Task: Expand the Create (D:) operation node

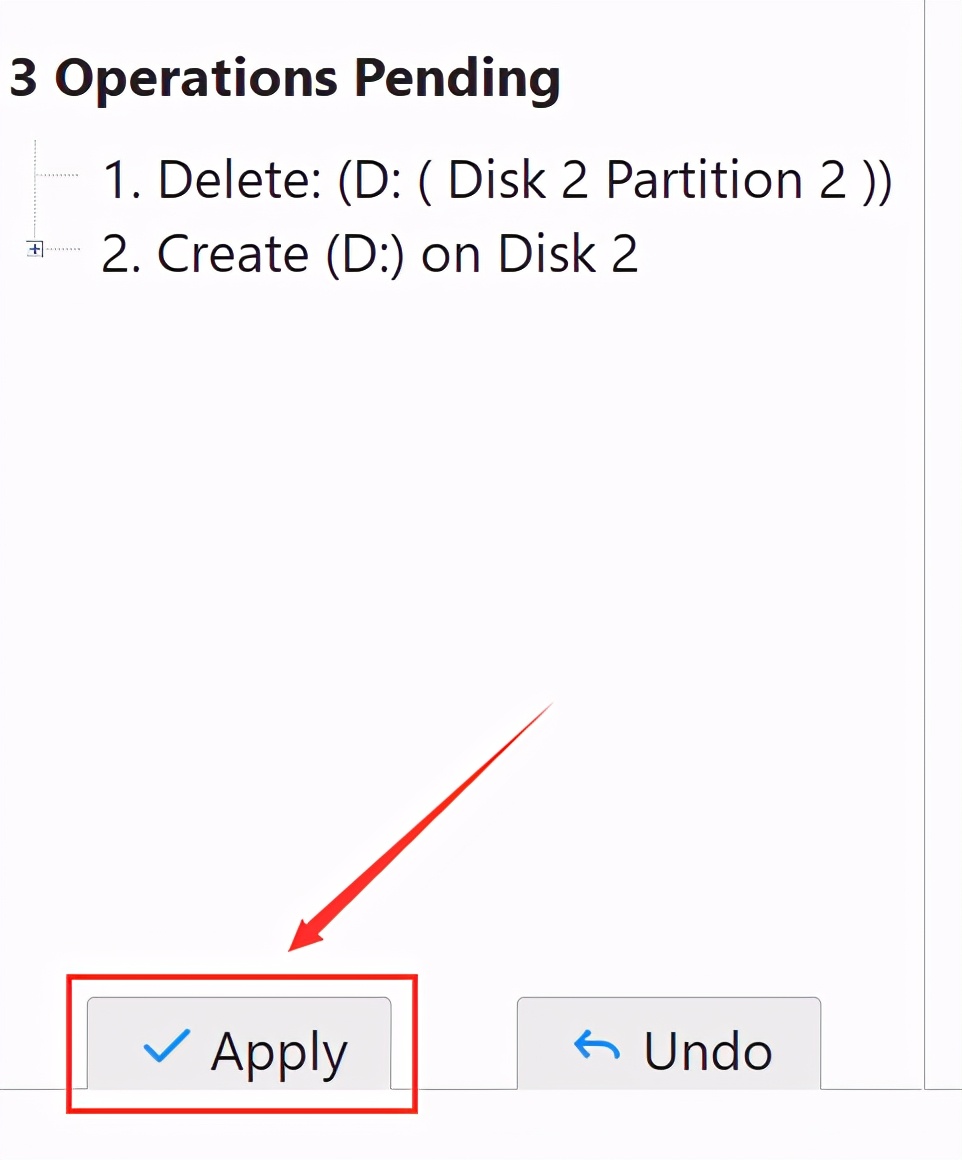Action: click(35, 249)
